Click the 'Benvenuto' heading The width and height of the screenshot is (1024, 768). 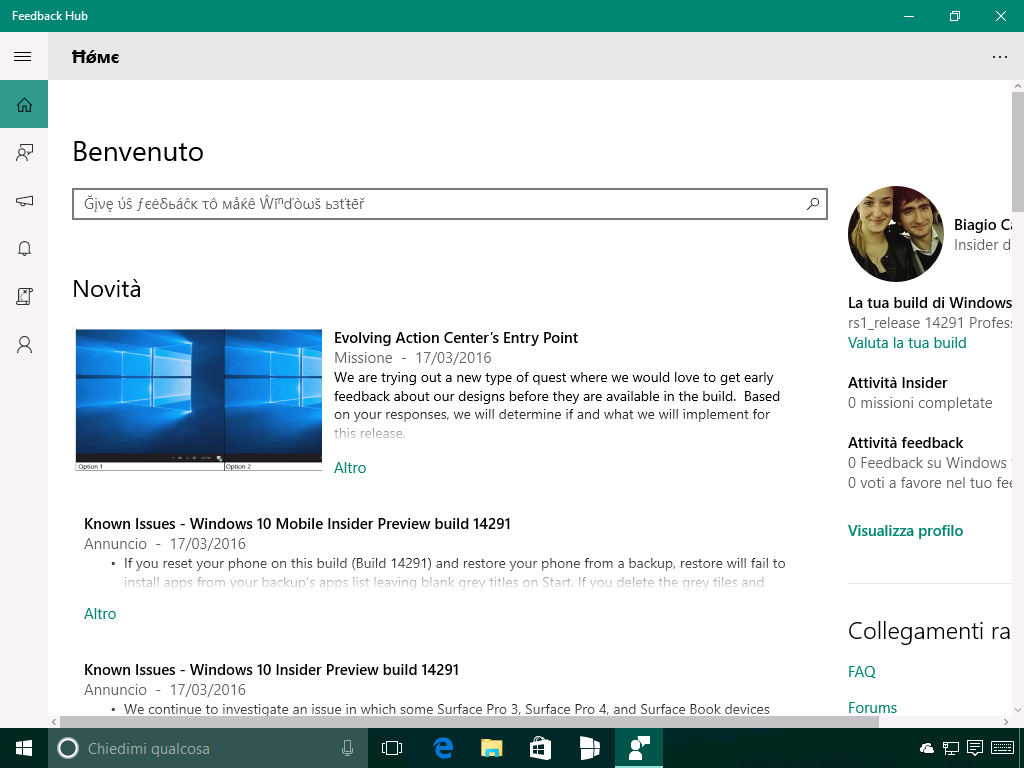[x=138, y=152]
